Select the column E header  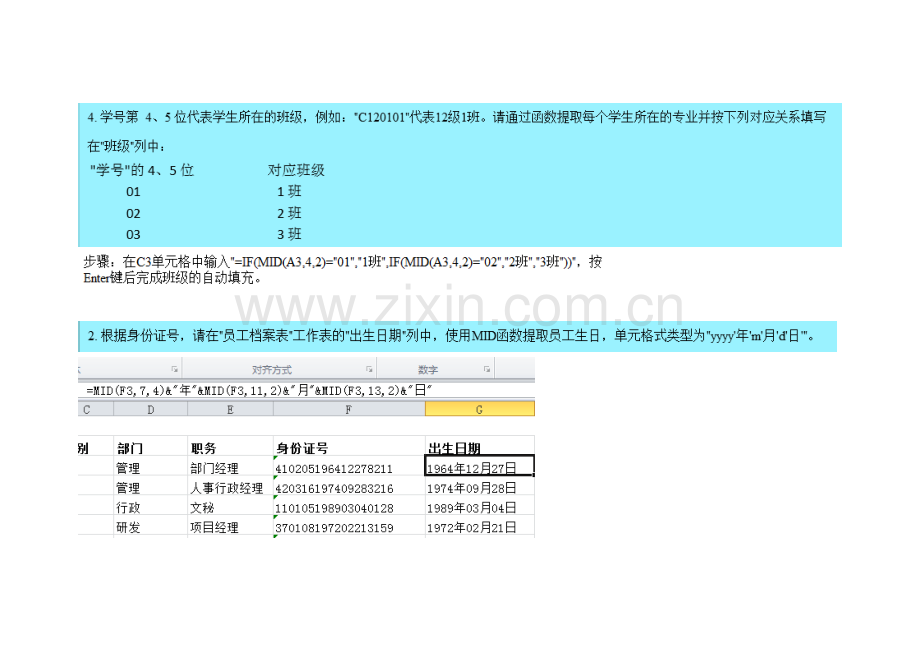(x=231, y=409)
